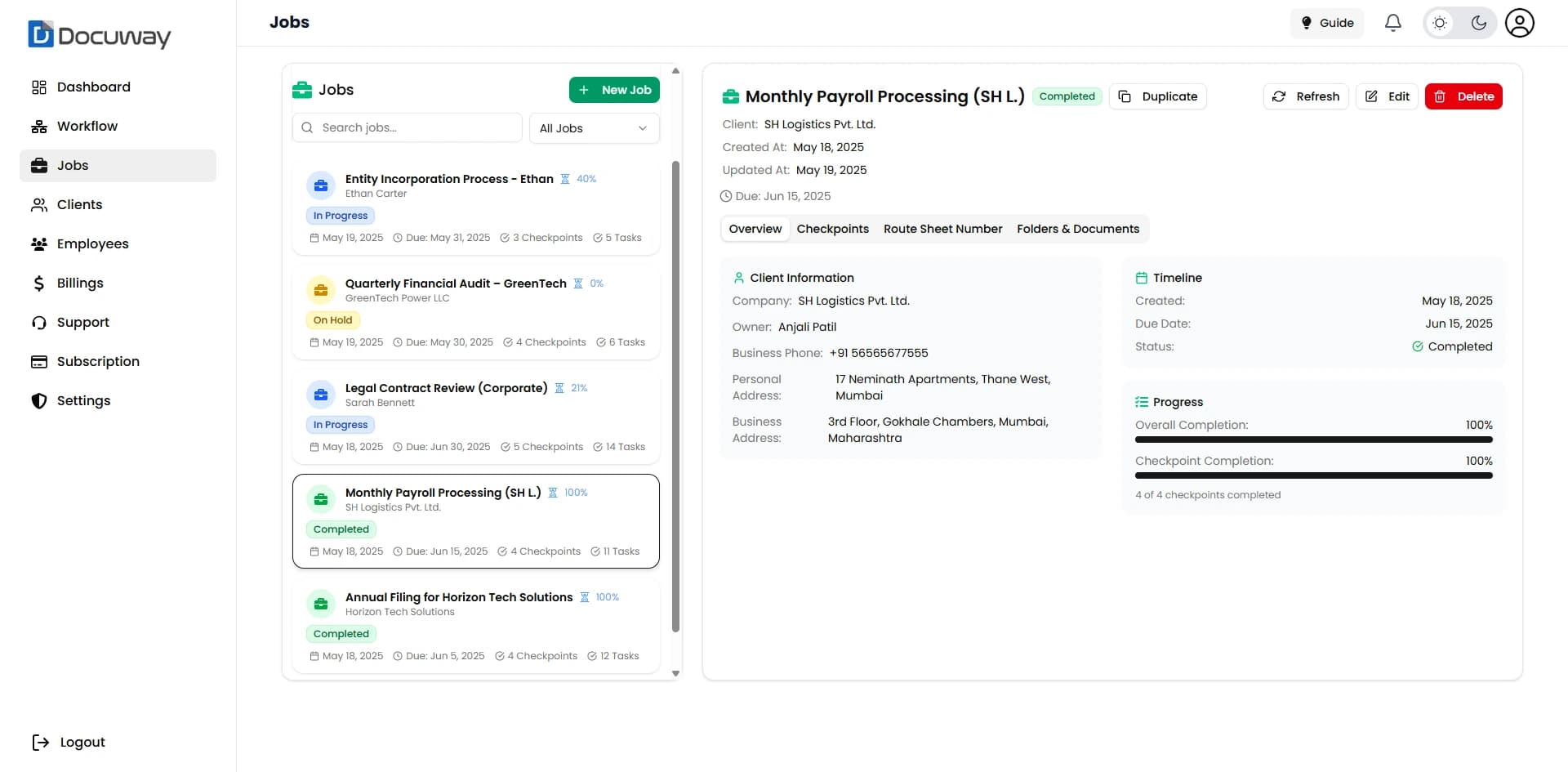The height and width of the screenshot is (772, 1568).
Task: Click the due date clock icon
Action: coord(726,196)
